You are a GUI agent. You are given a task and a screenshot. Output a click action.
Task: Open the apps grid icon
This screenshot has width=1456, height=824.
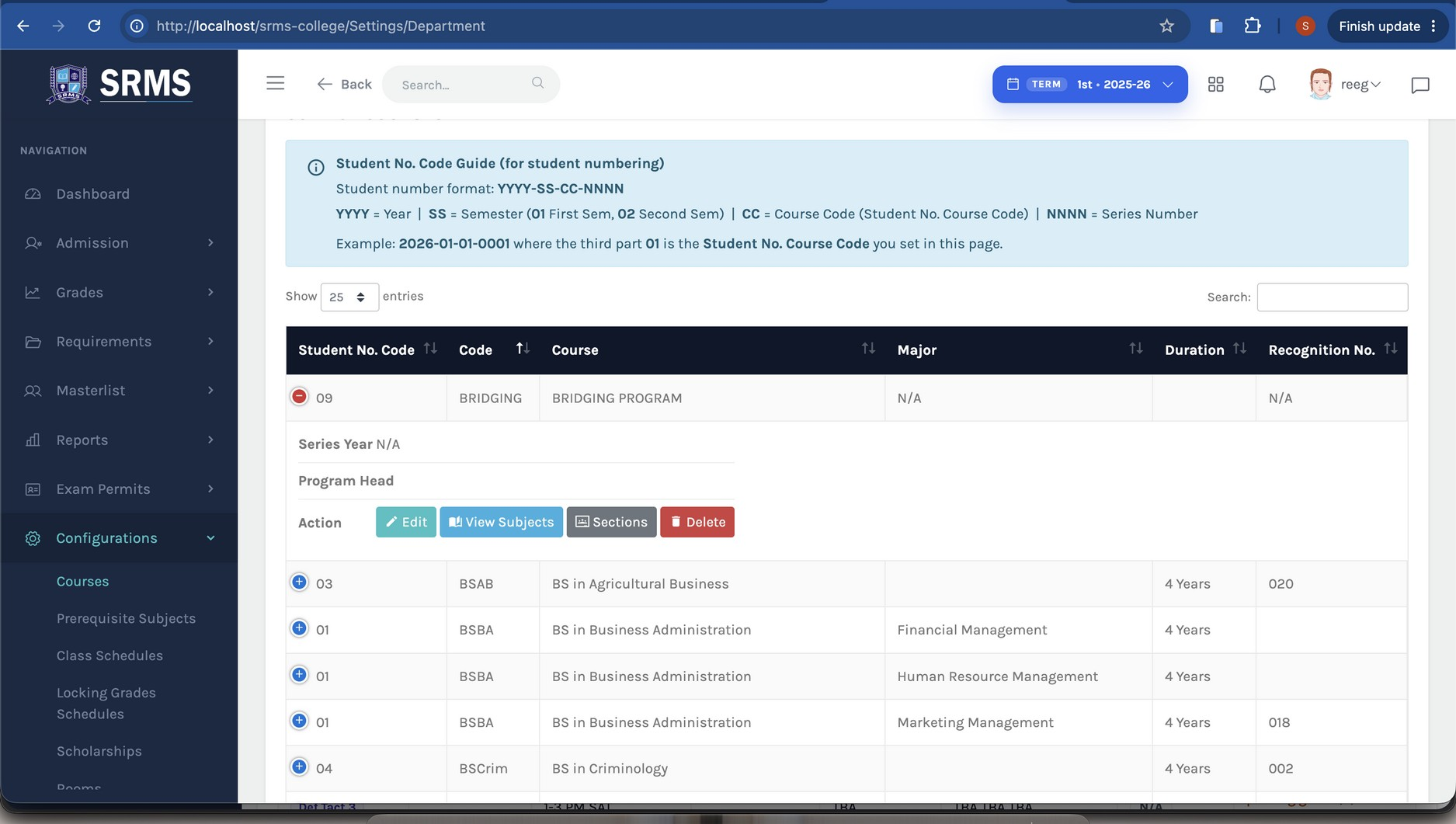1216,84
